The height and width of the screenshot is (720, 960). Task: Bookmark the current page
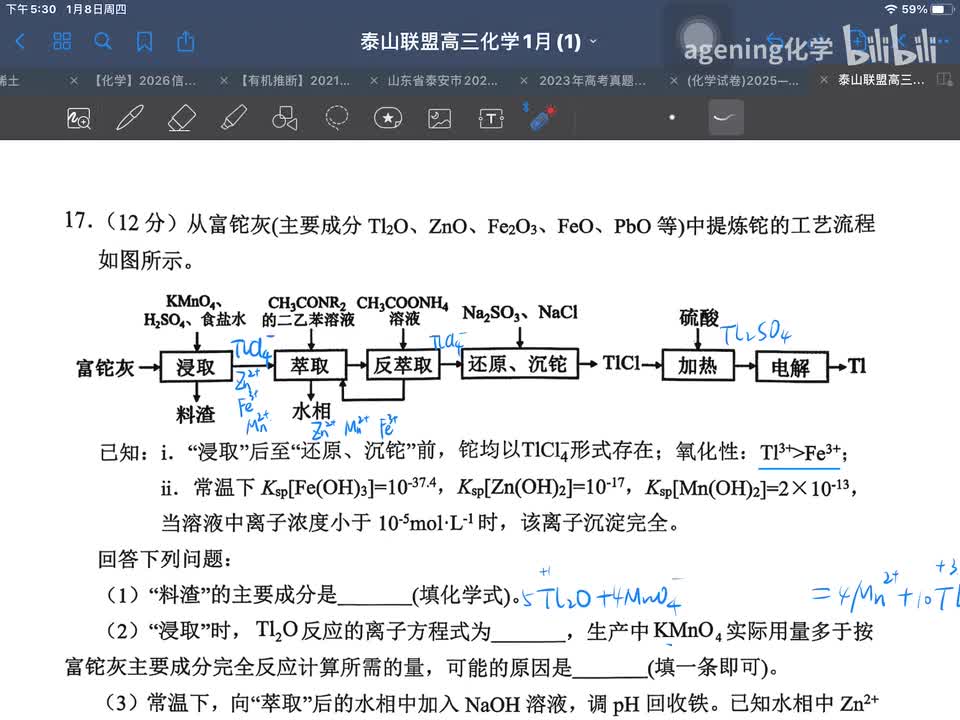pos(144,42)
